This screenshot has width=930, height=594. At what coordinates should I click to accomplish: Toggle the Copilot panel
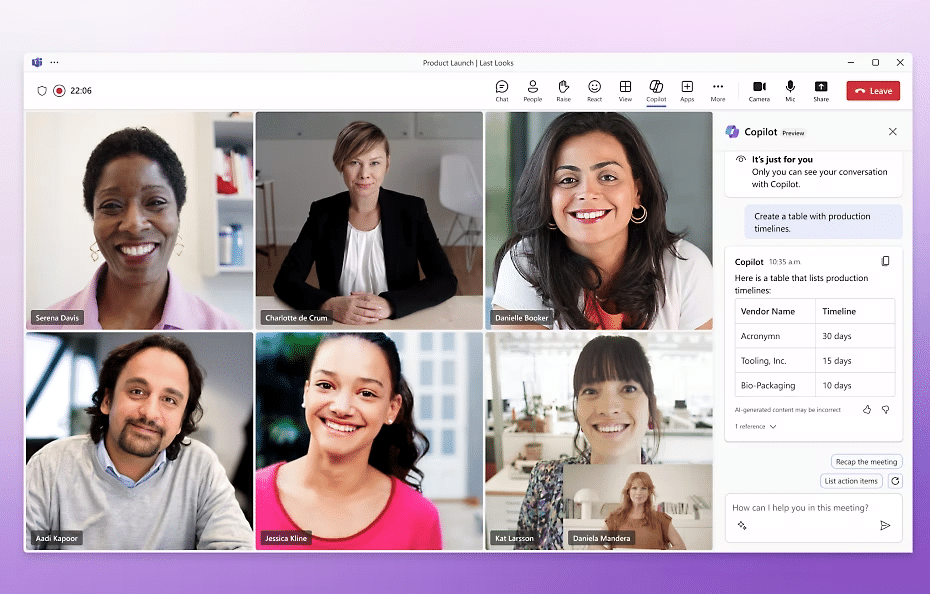656,90
